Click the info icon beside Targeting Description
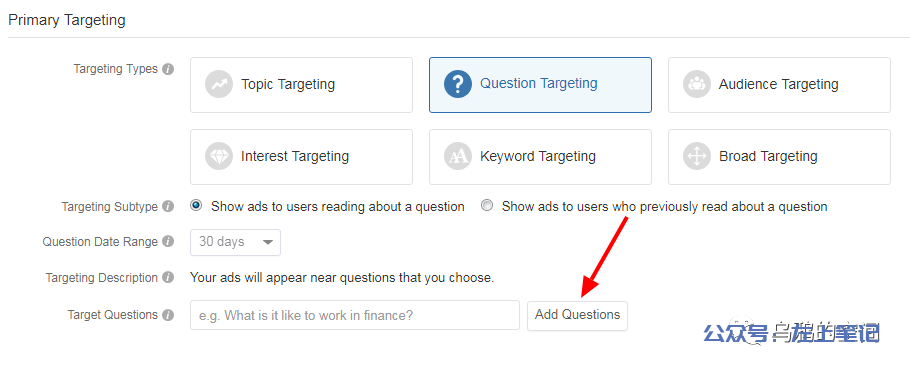This screenshot has height=372, width=910. (x=168, y=278)
